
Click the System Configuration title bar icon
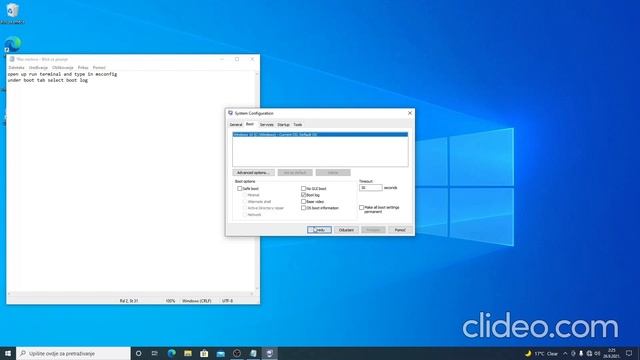230,113
